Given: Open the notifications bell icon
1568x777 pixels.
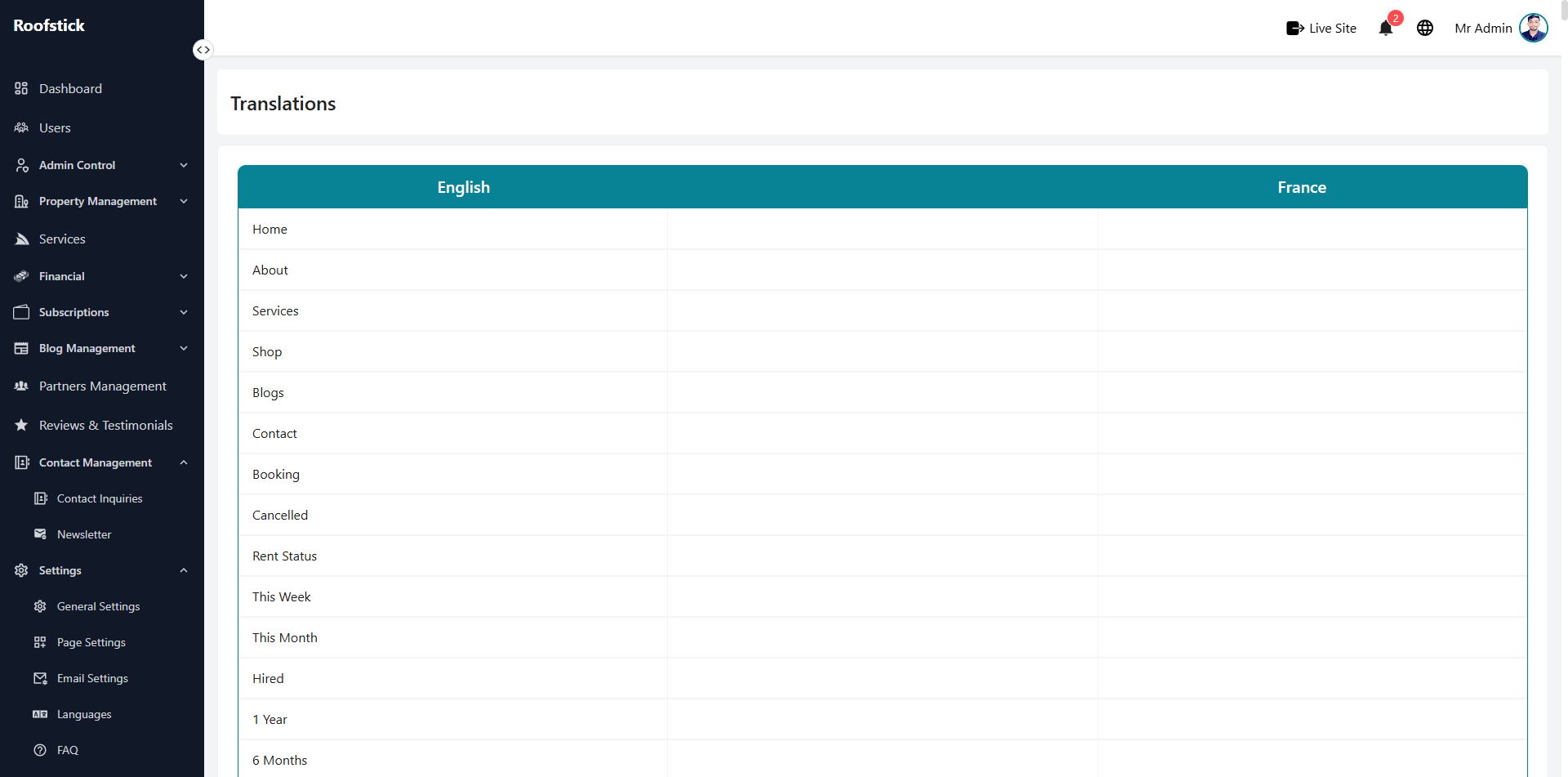Looking at the screenshot, I should point(1386,29).
